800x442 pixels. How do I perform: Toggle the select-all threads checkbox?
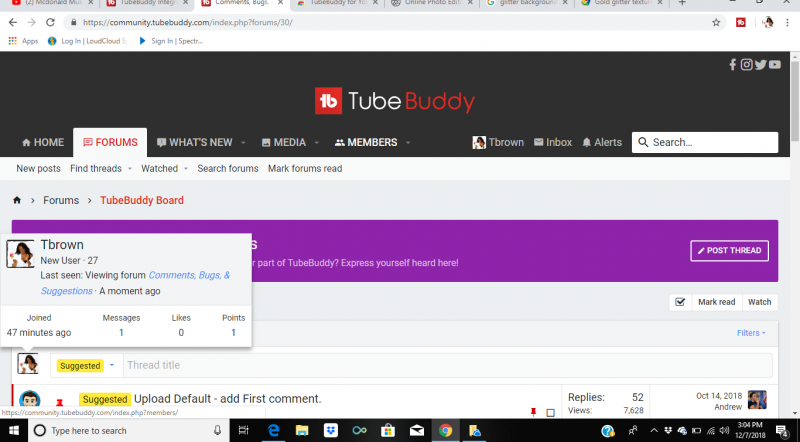(680, 302)
